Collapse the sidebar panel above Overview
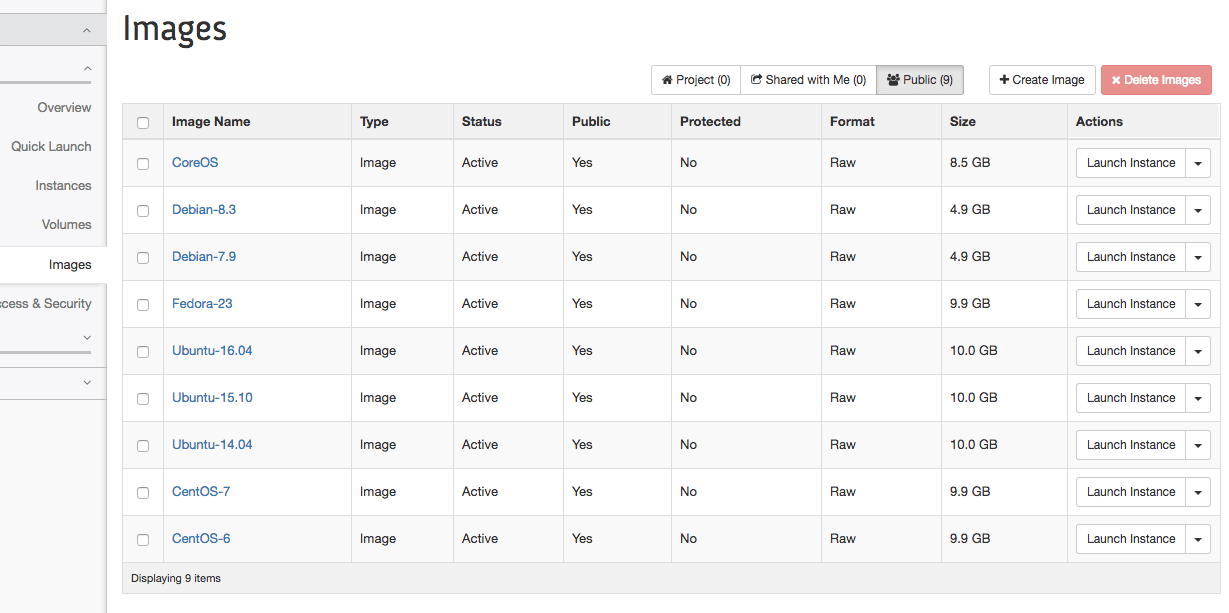 click(x=87, y=69)
